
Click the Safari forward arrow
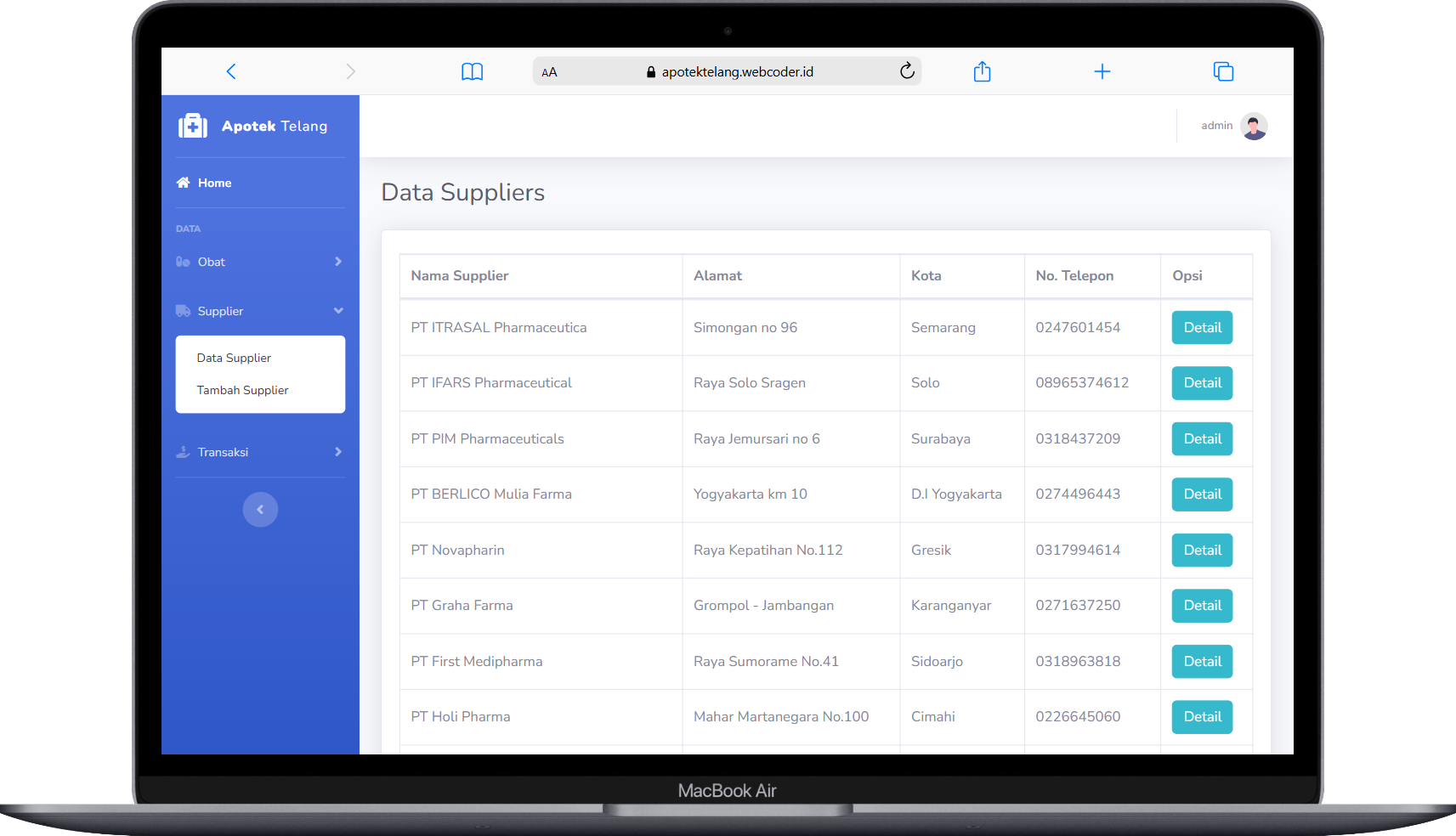pos(350,71)
